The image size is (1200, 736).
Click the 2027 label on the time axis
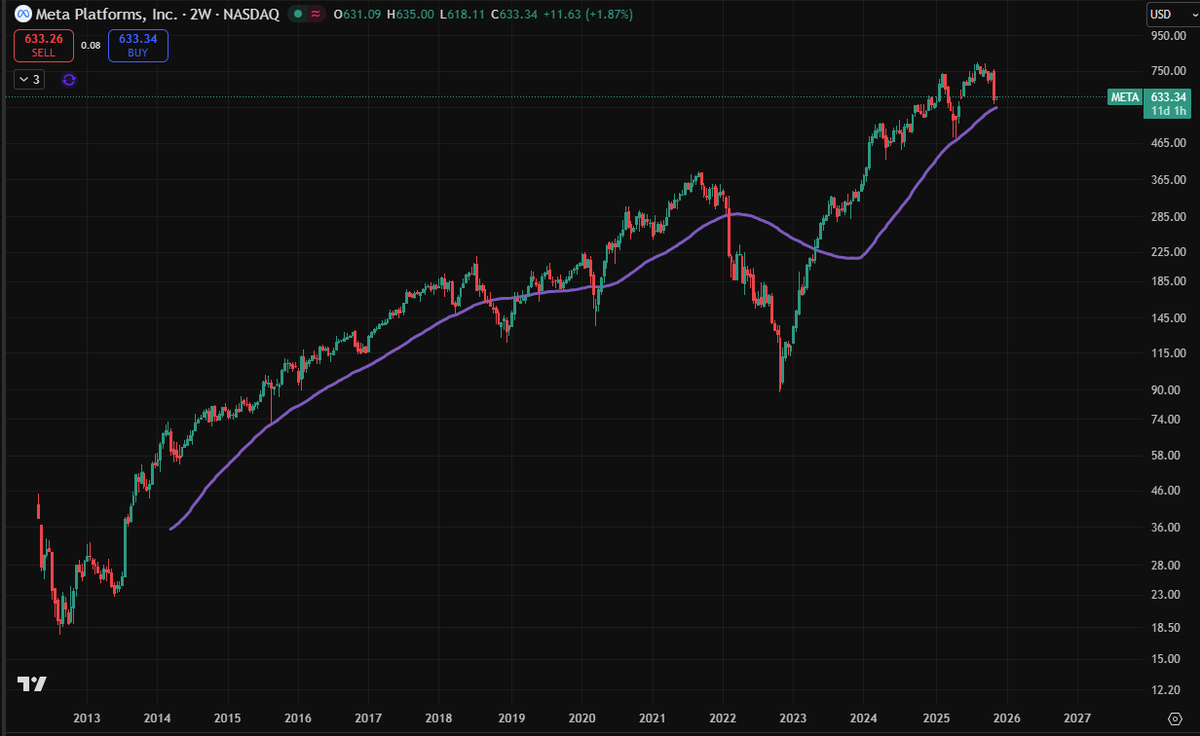(x=1078, y=718)
